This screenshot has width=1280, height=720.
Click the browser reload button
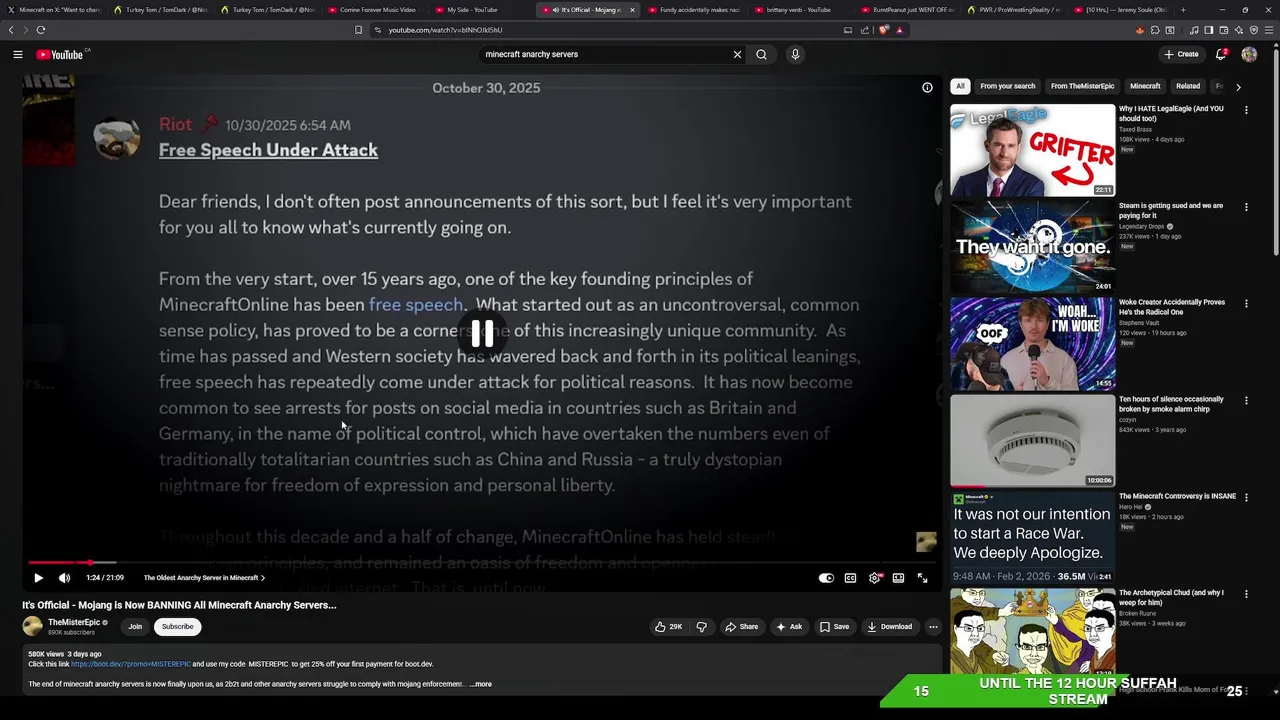pyautogui.click(x=40, y=30)
